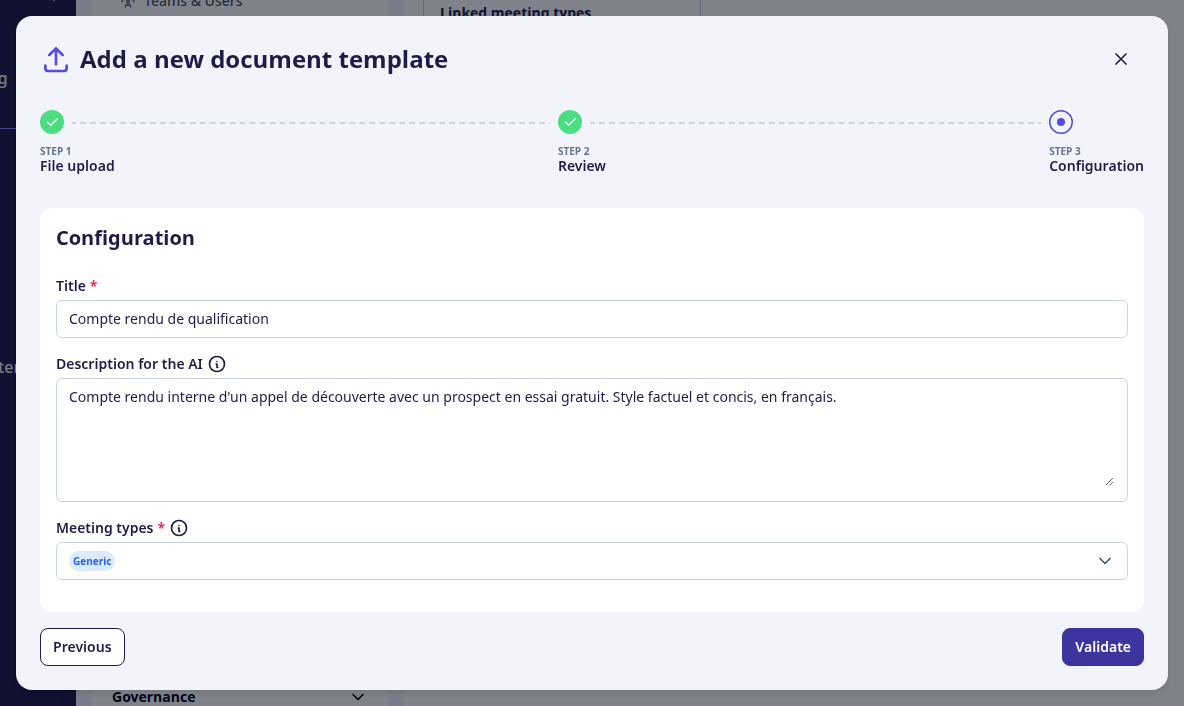The width and height of the screenshot is (1184, 706).
Task: Click the Title input field
Action: tap(591, 319)
